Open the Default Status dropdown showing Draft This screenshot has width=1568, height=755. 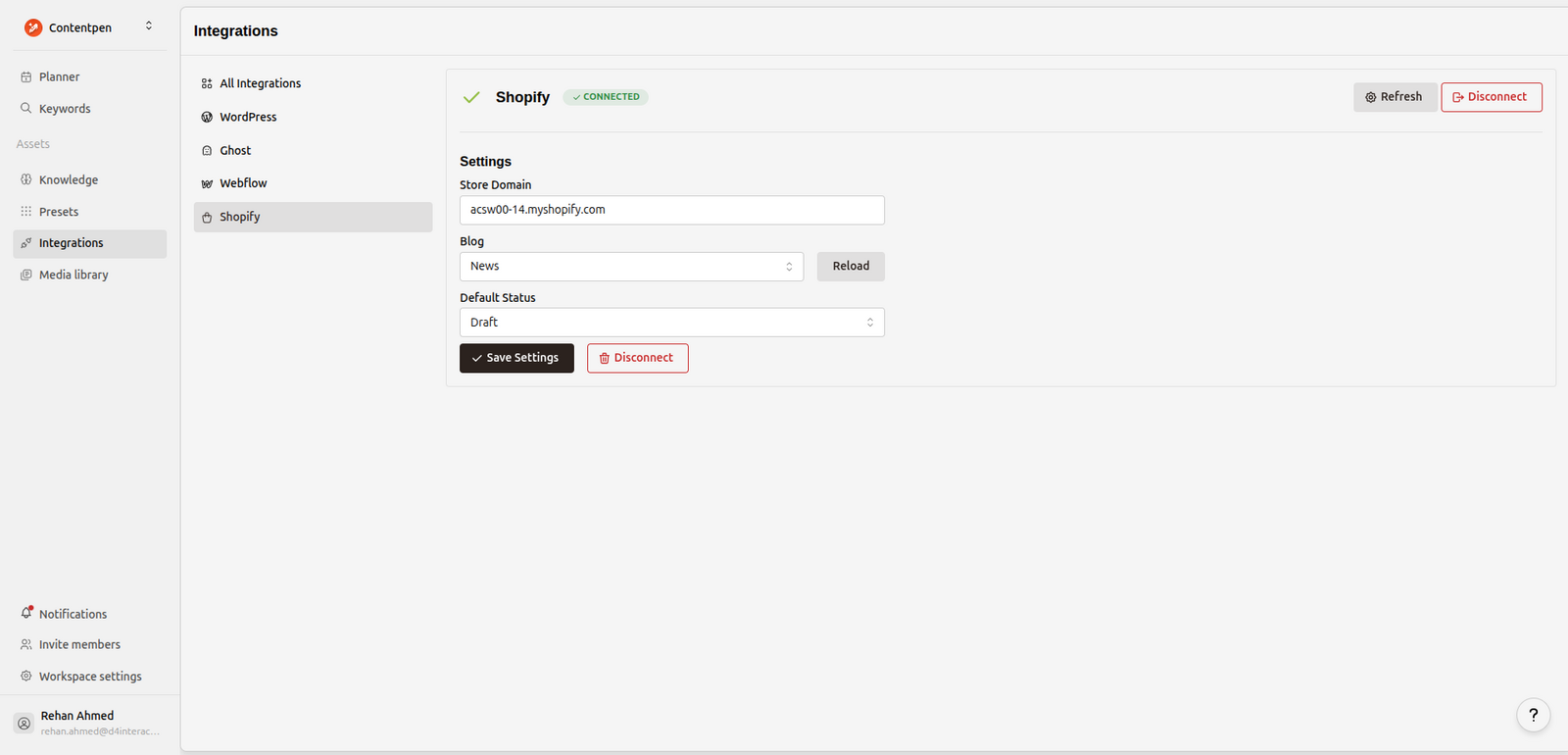click(x=671, y=323)
